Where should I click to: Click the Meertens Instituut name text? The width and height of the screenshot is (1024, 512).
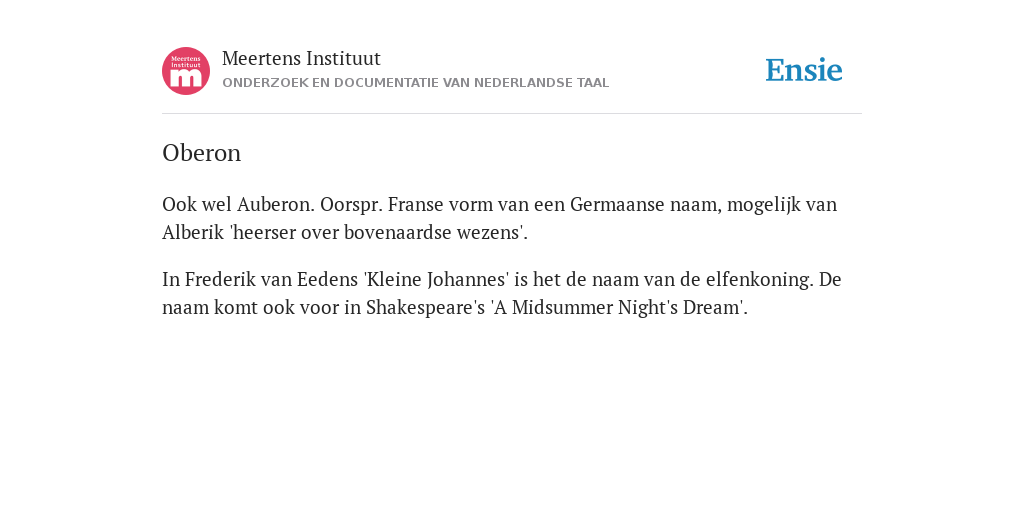(x=301, y=58)
